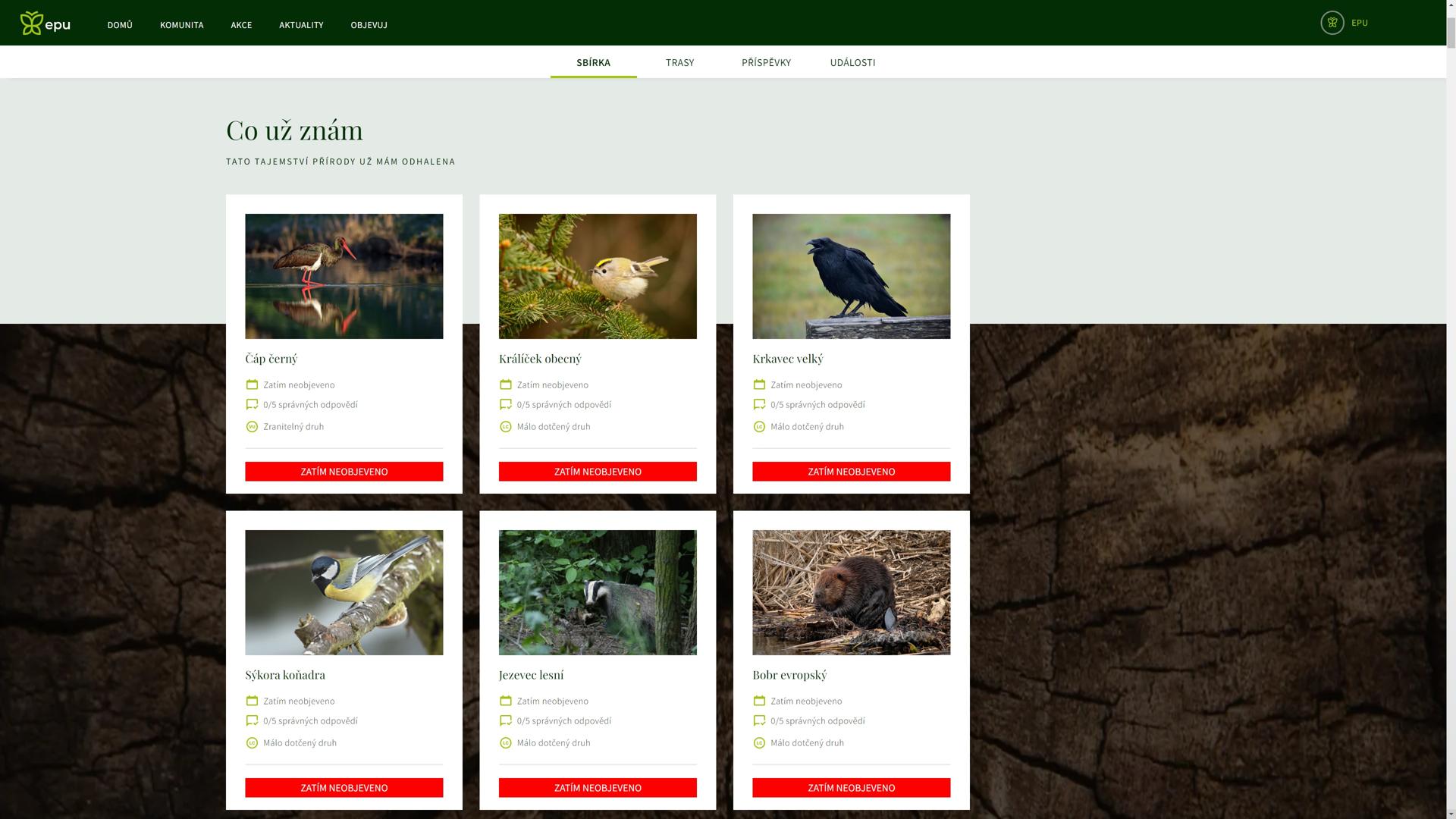Select Objevuj in top navigation

click(369, 25)
